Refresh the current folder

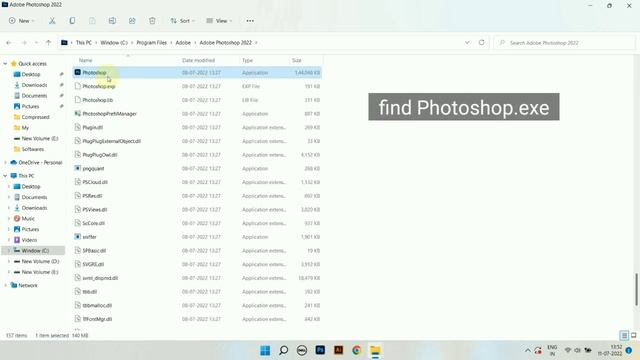coord(482,42)
